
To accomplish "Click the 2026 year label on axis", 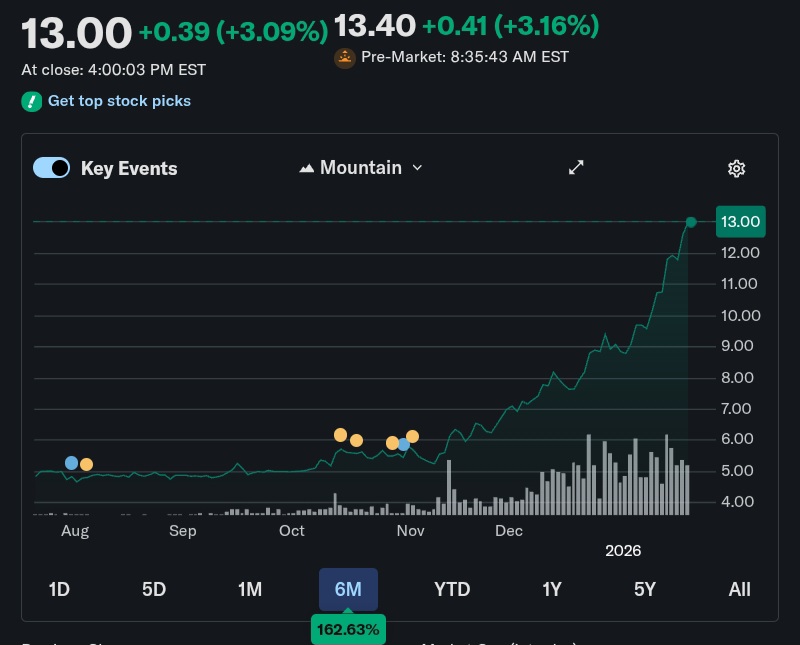I will 623,551.
